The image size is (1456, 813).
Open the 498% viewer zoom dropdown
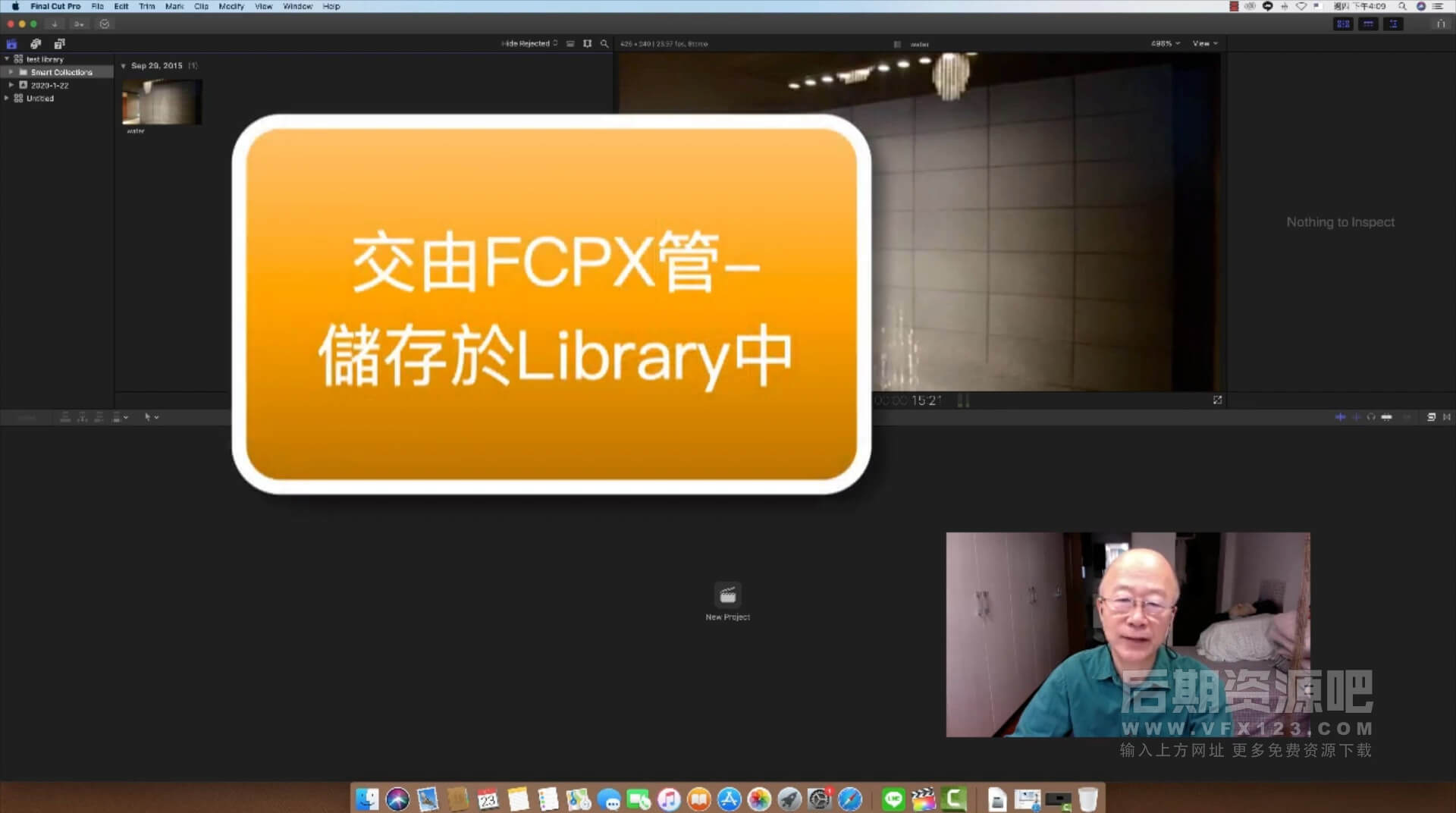pyautogui.click(x=1165, y=44)
